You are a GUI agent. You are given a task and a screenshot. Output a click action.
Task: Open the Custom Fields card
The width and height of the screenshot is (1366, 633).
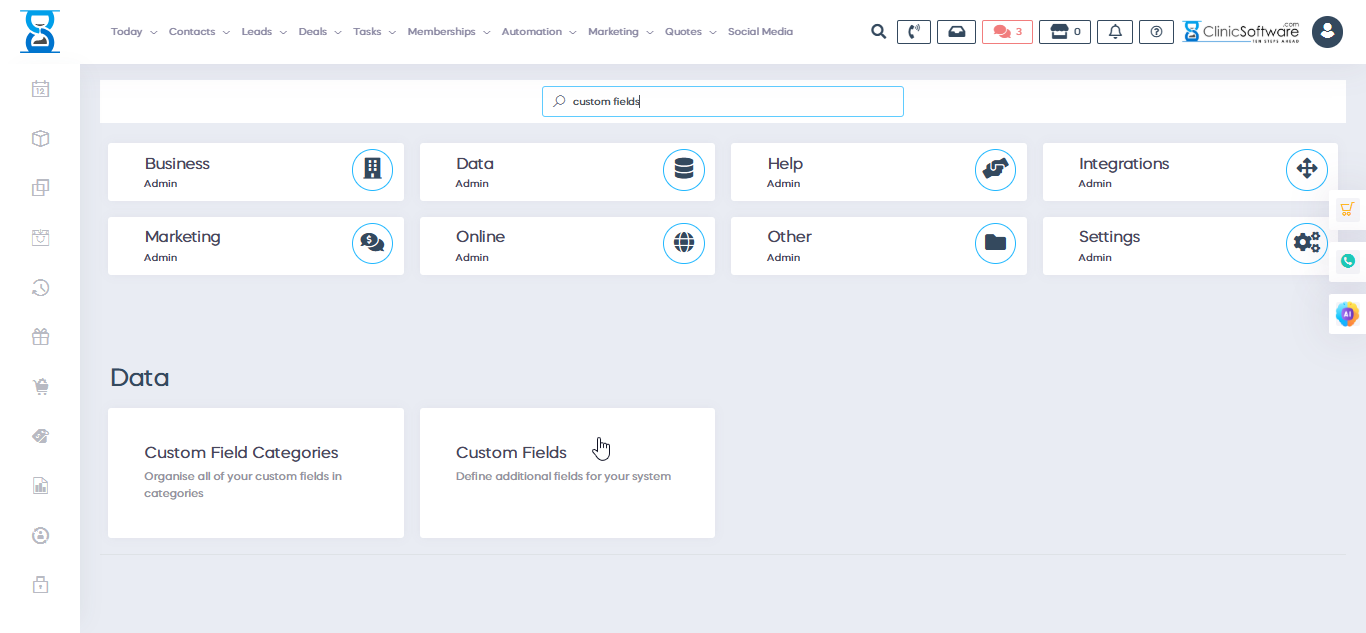[x=567, y=472]
